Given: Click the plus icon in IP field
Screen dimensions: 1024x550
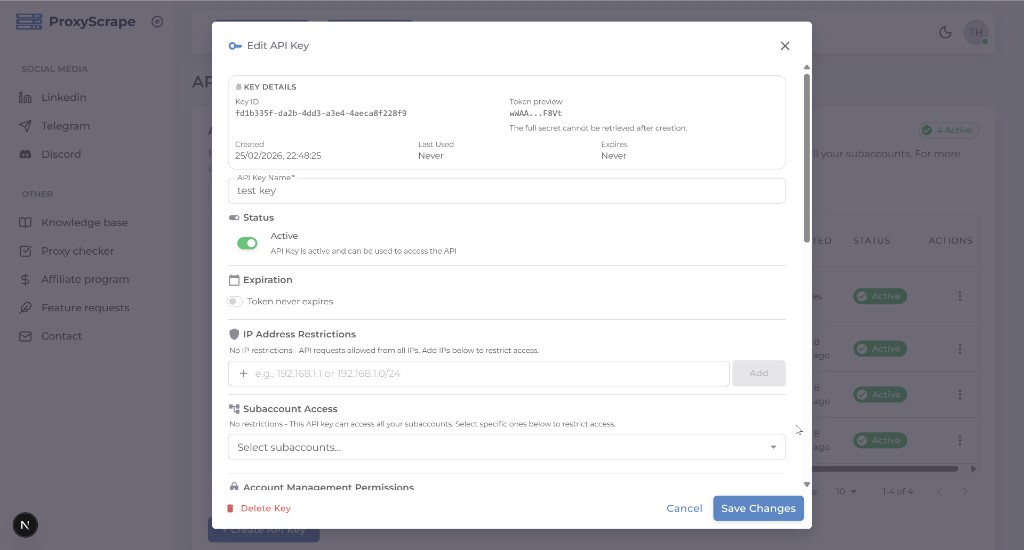Looking at the screenshot, I should 243,374.
